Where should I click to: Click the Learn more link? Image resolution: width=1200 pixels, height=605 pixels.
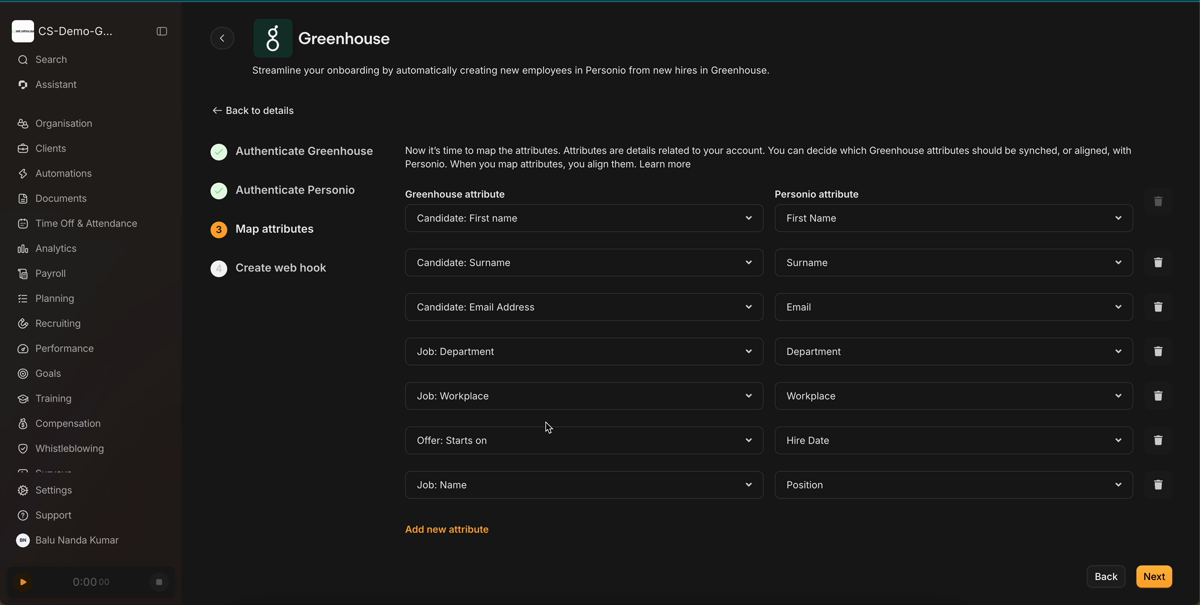665,164
